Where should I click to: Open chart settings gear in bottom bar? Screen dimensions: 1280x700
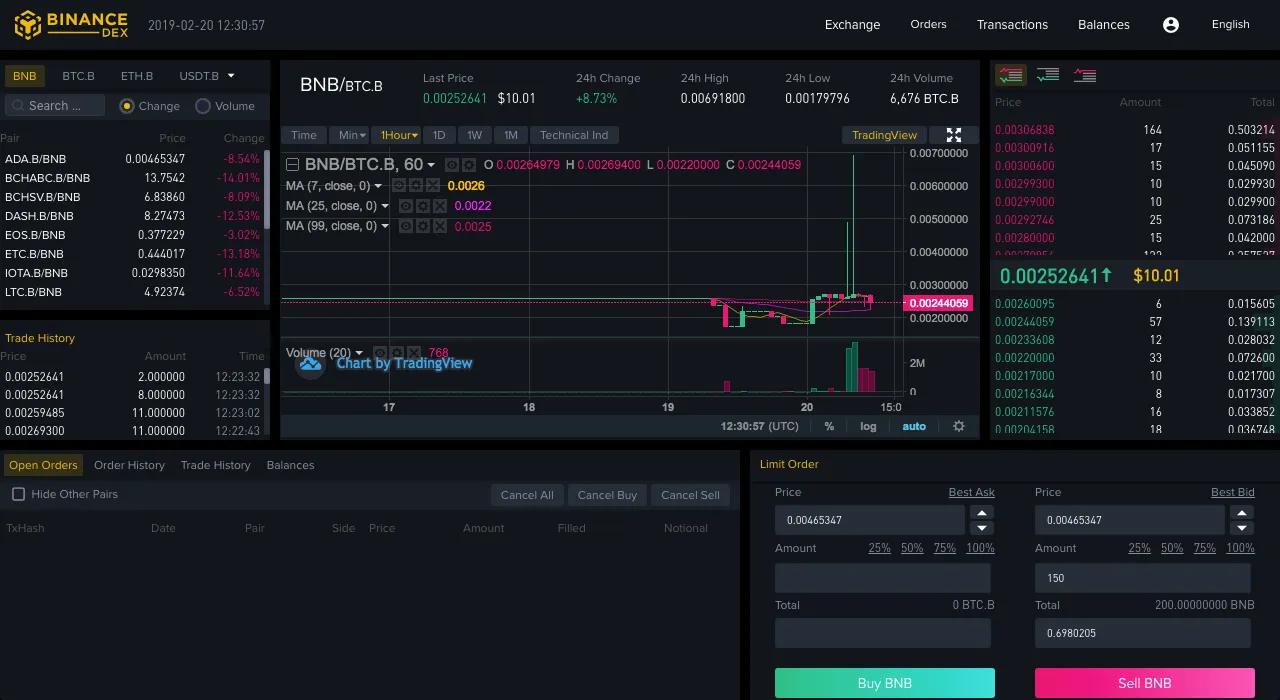[x=959, y=426]
